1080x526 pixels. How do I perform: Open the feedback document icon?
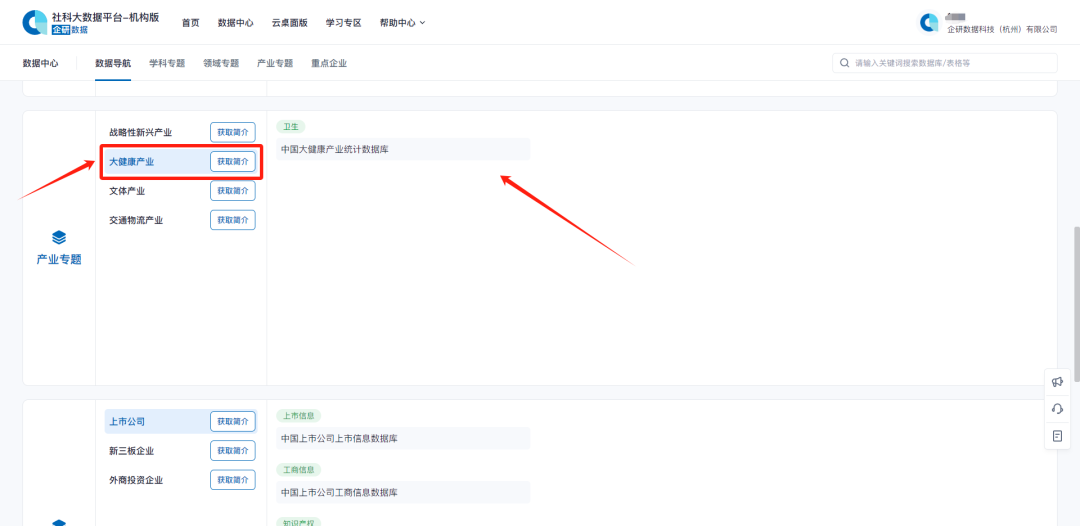pos(1057,436)
